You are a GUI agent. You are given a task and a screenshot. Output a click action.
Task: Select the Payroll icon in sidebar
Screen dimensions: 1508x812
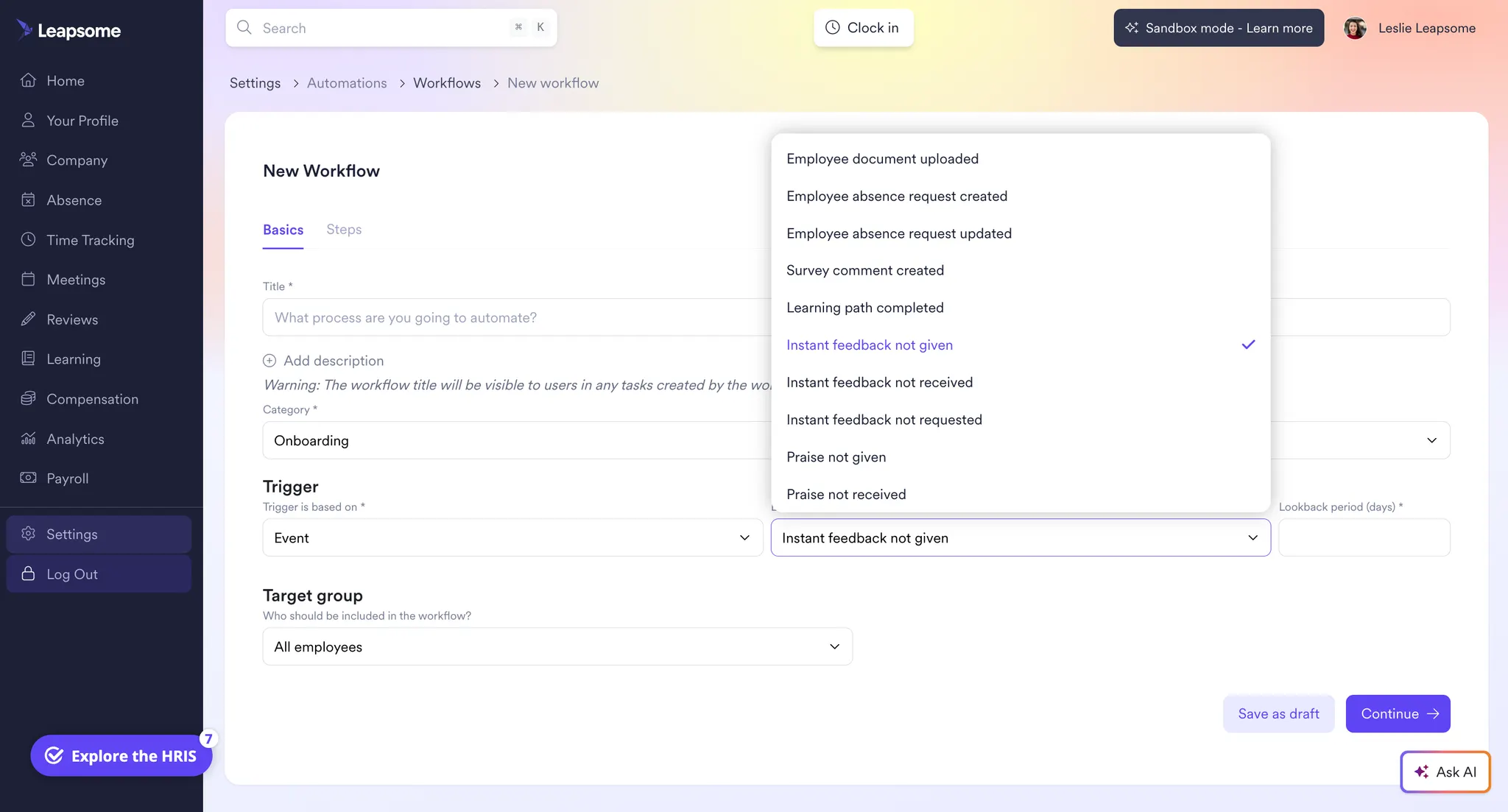click(28, 478)
